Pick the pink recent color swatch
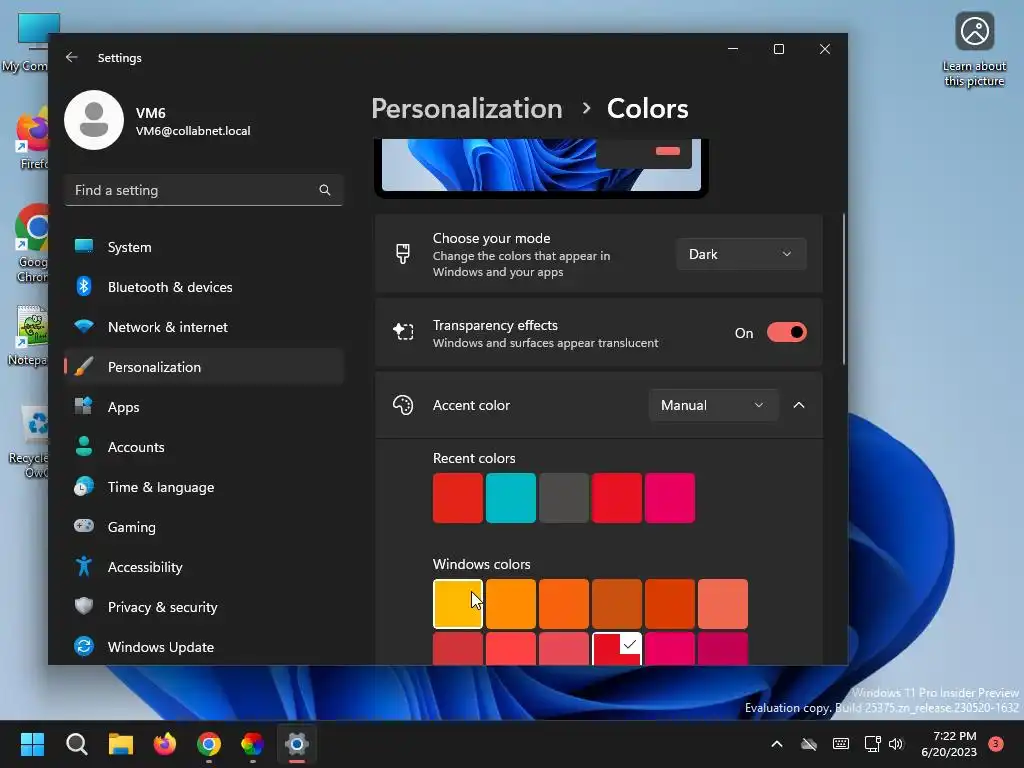 pos(669,498)
